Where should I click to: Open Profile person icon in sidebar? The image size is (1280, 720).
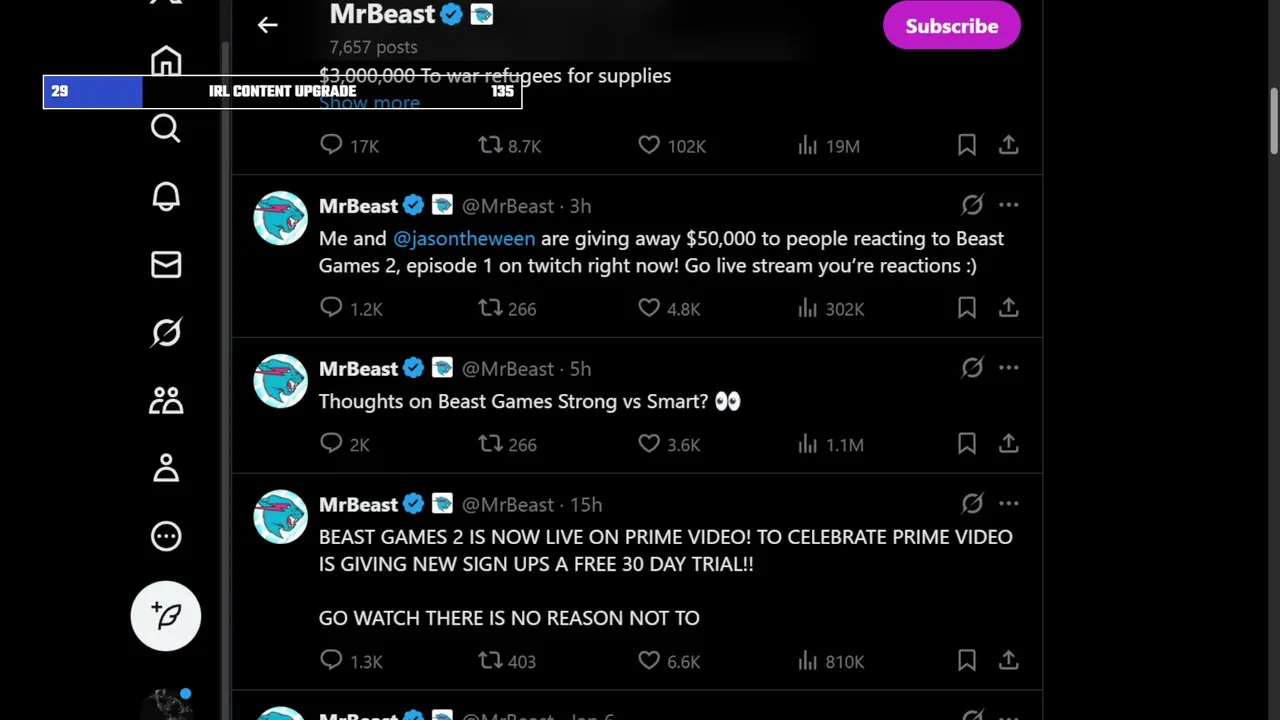(166, 468)
